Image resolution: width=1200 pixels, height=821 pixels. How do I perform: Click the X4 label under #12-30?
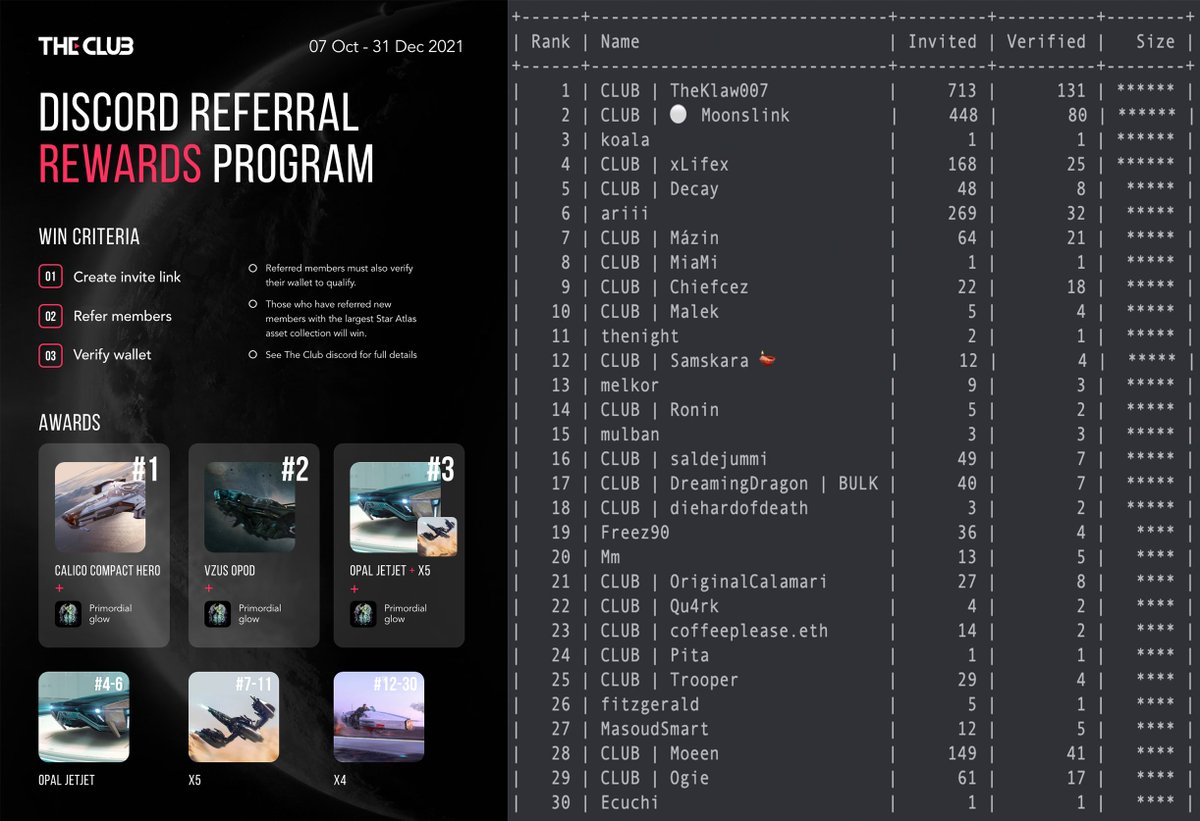[342, 780]
